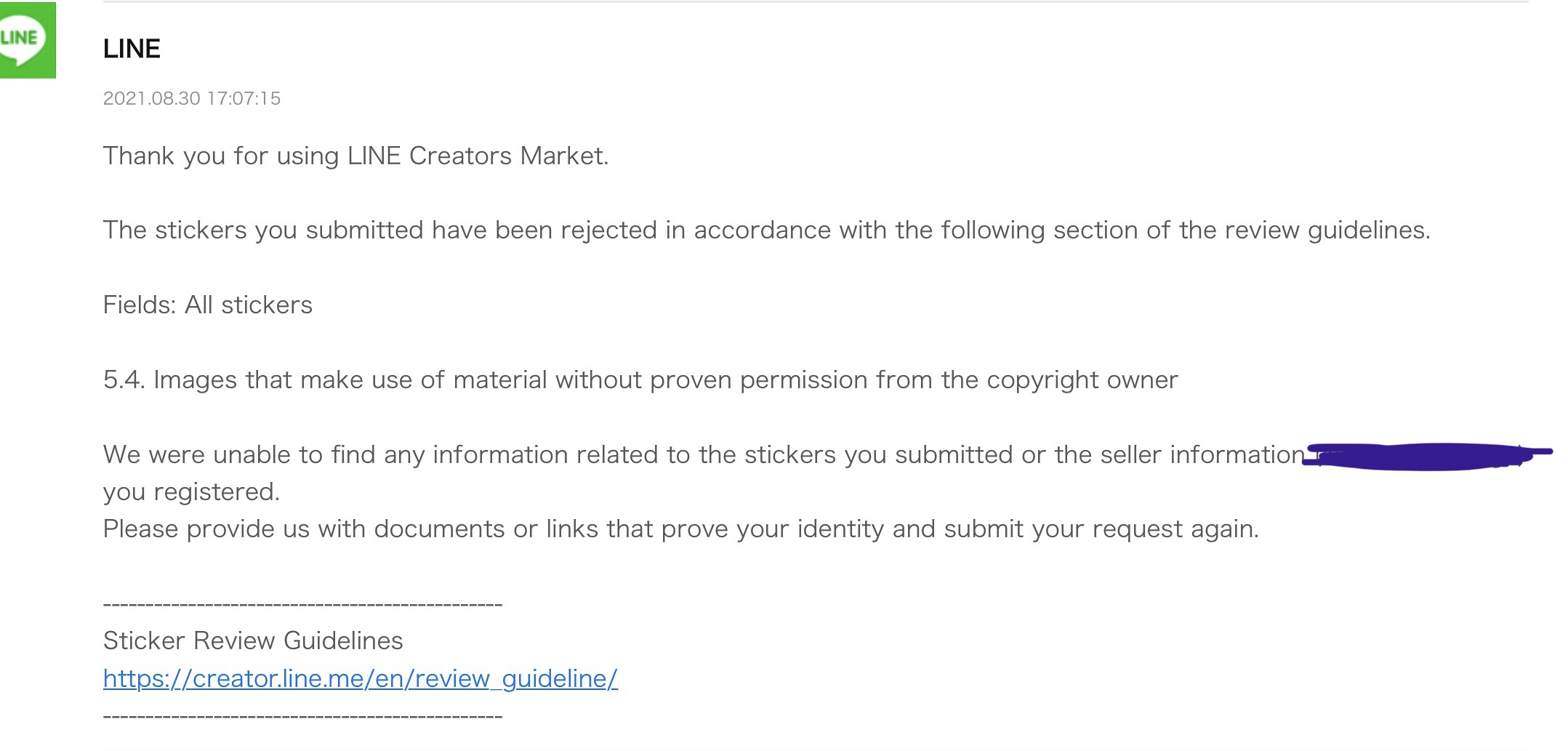Click the 'Fields: All stickers' line

pos(208,305)
